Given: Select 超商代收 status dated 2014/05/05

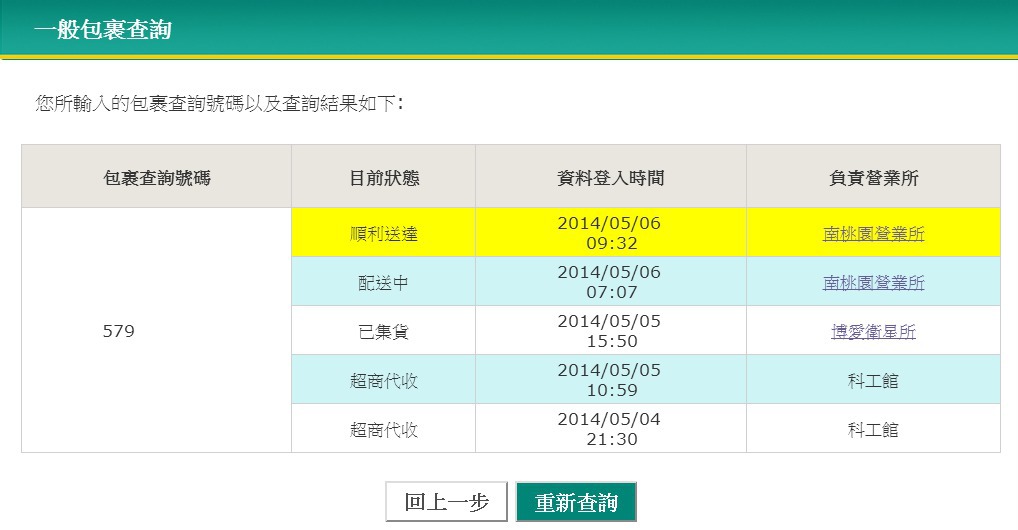Looking at the screenshot, I should click(383, 379).
